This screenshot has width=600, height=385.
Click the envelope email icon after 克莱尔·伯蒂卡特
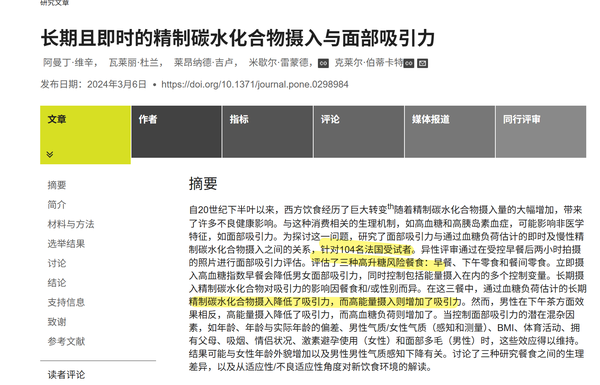[422, 63]
